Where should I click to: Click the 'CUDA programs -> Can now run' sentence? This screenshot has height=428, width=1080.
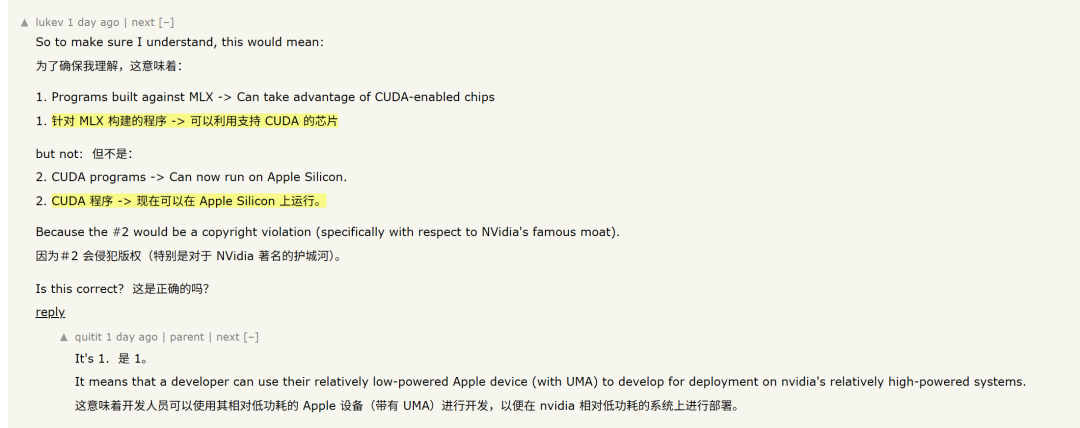point(199,177)
